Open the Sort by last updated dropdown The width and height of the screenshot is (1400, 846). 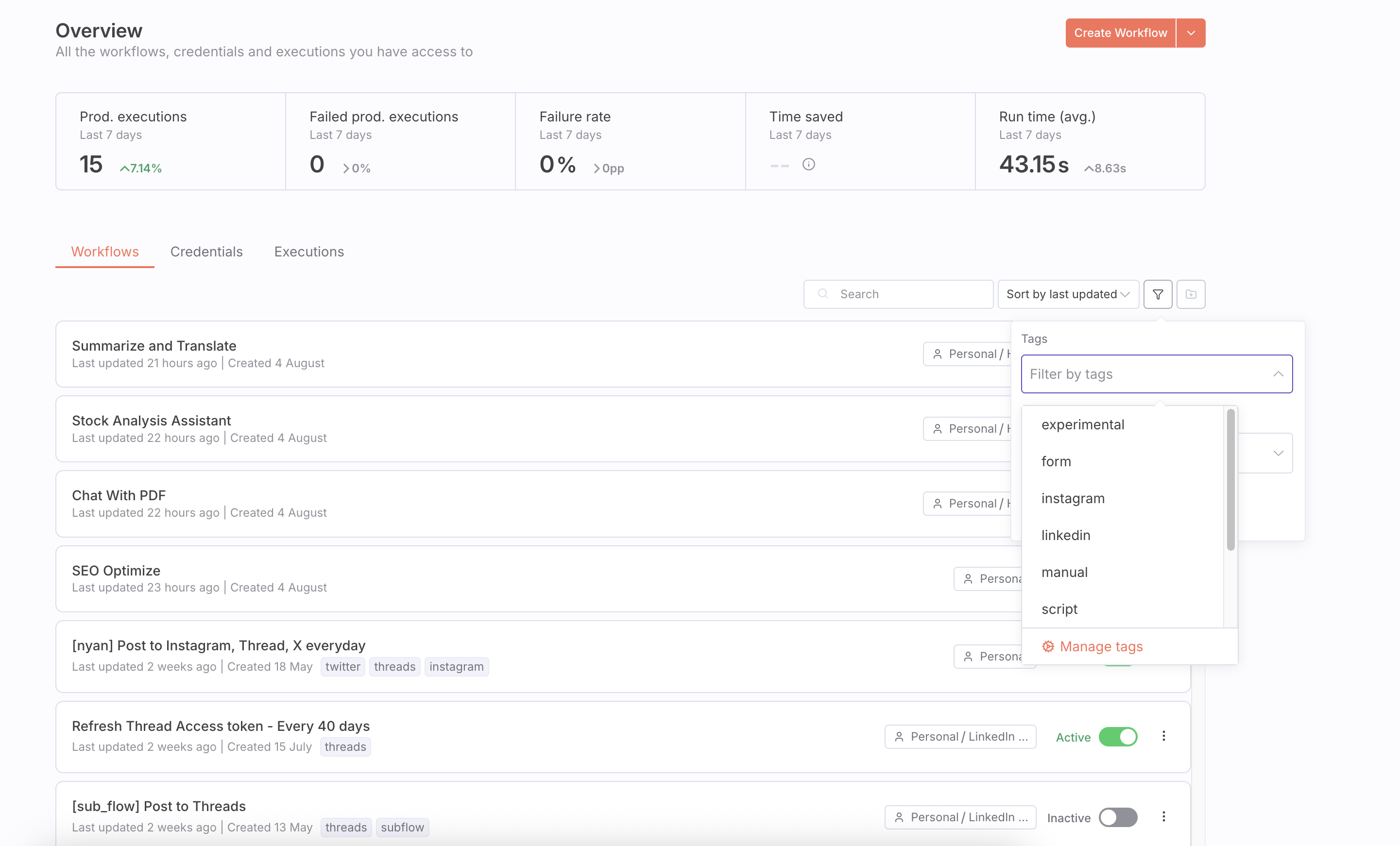click(1067, 294)
